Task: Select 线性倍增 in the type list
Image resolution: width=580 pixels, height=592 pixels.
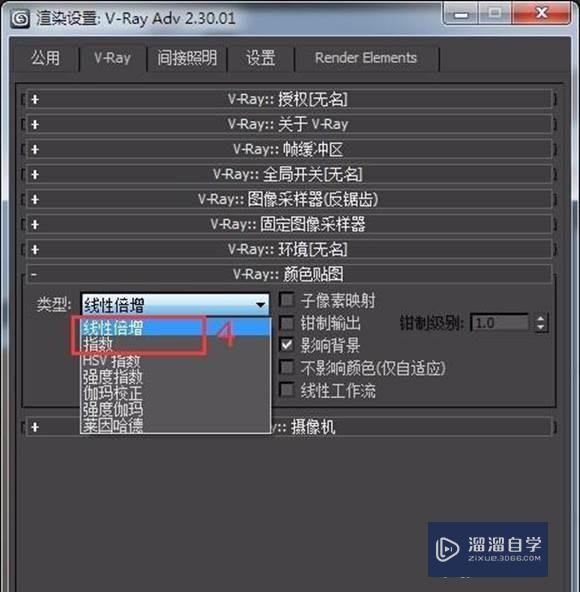Action: coord(175,327)
